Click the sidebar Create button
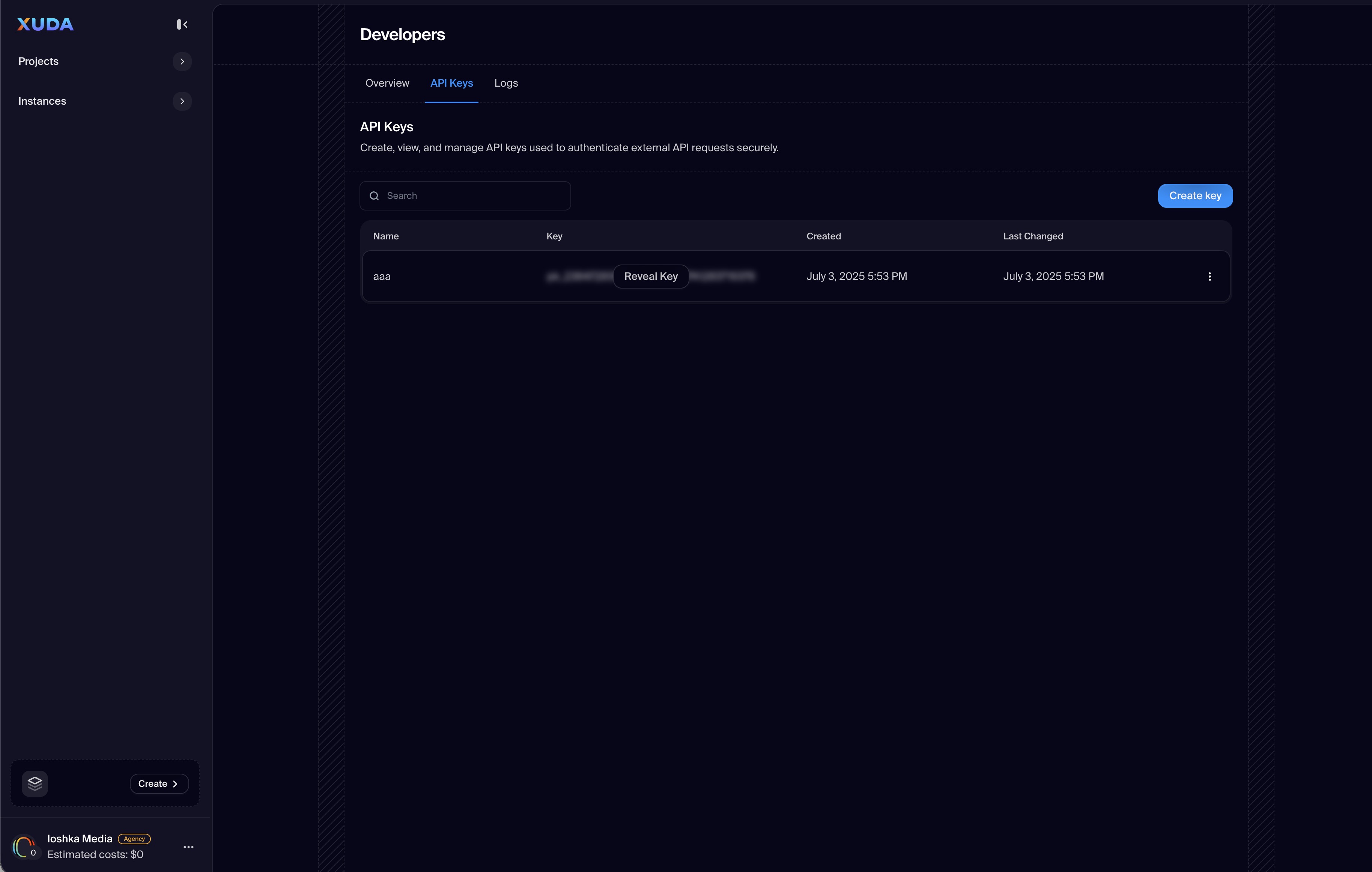This screenshot has height=872, width=1372. [159, 784]
